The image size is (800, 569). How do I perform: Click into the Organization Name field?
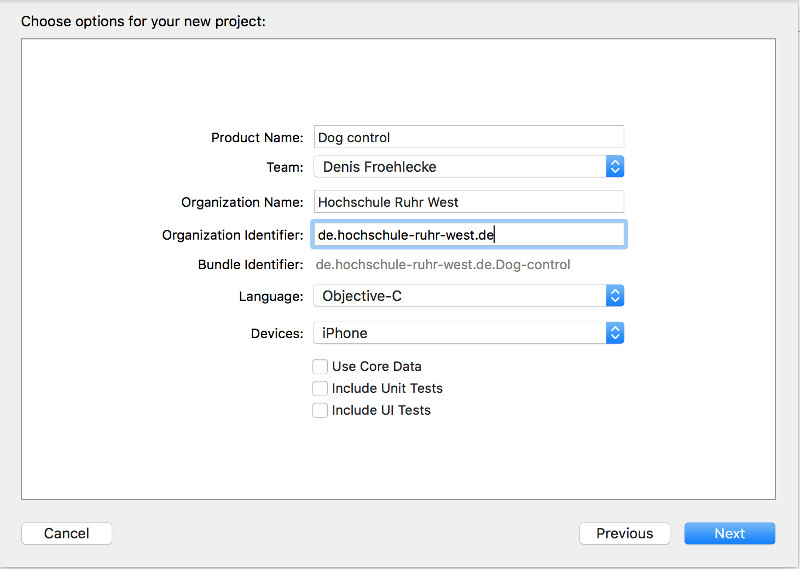point(468,202)
